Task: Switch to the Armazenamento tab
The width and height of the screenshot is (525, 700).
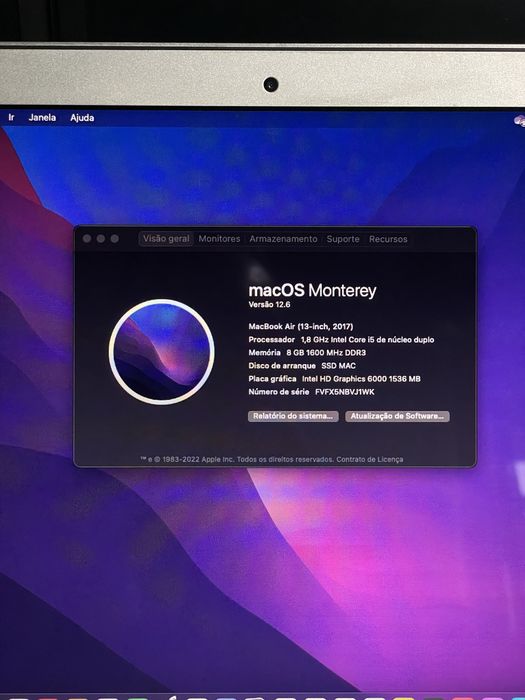Action: pyautogui.click(x=283, y=239)
